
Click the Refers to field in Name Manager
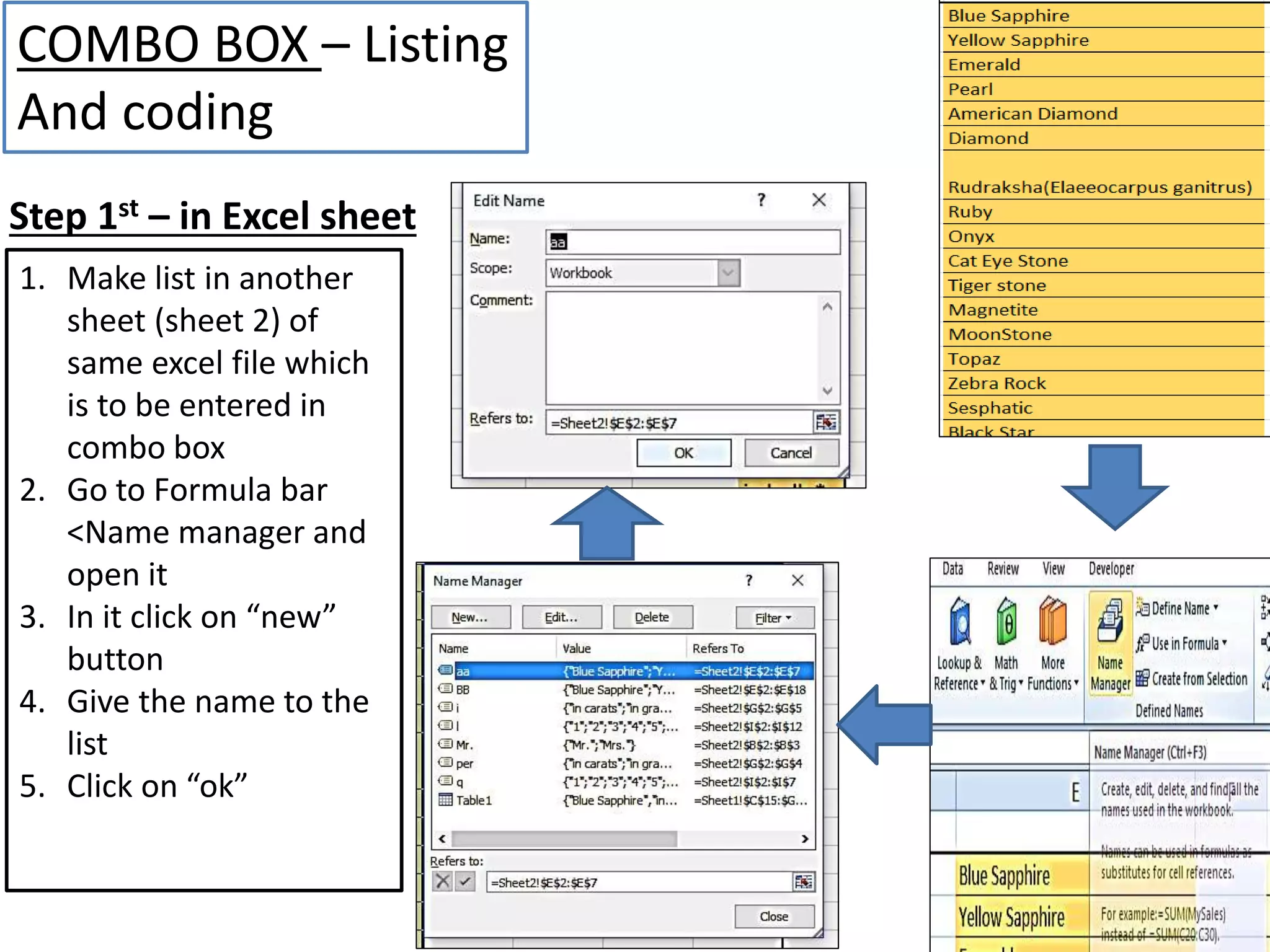[639, 882]
